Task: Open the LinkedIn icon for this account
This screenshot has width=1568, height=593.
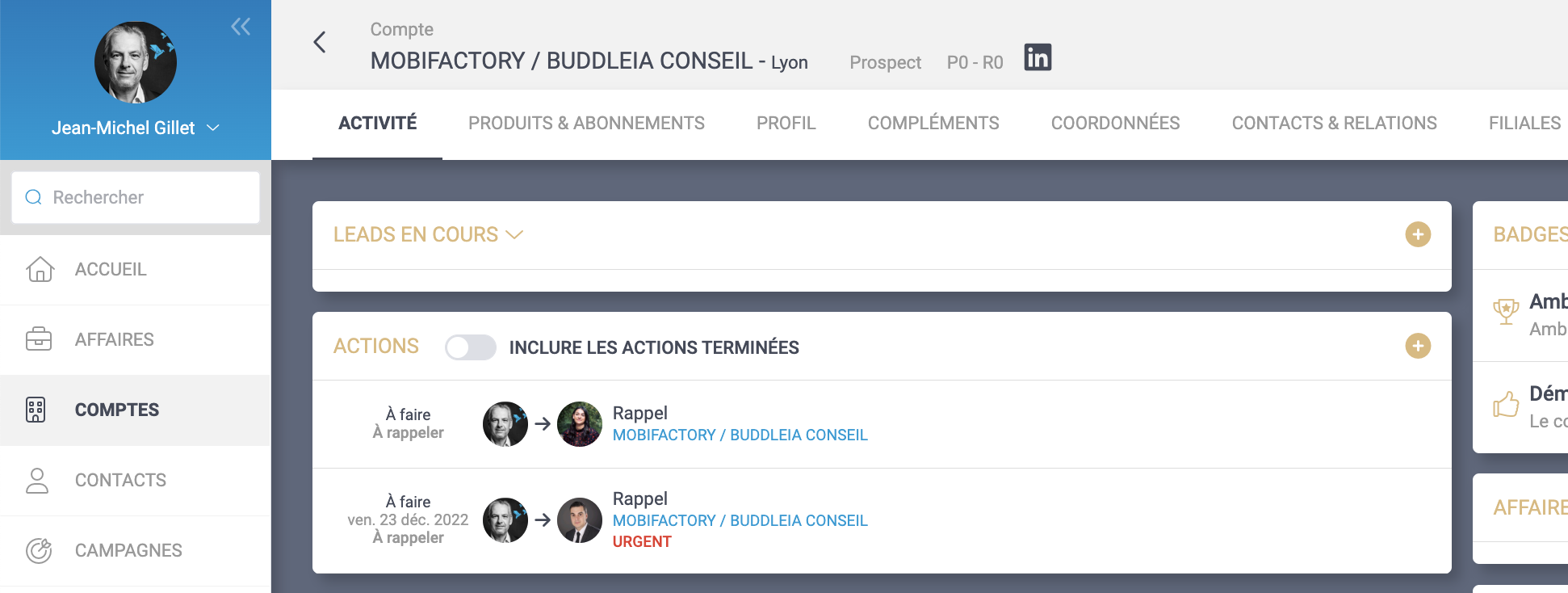Action: coord(1038,57)
